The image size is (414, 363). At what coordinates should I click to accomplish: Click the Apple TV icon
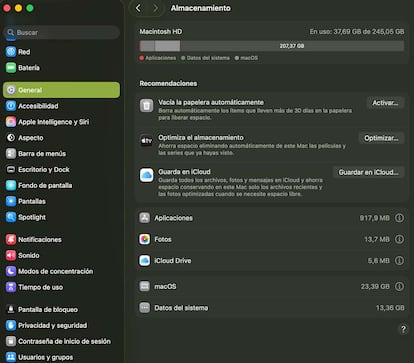click(146, 141)
